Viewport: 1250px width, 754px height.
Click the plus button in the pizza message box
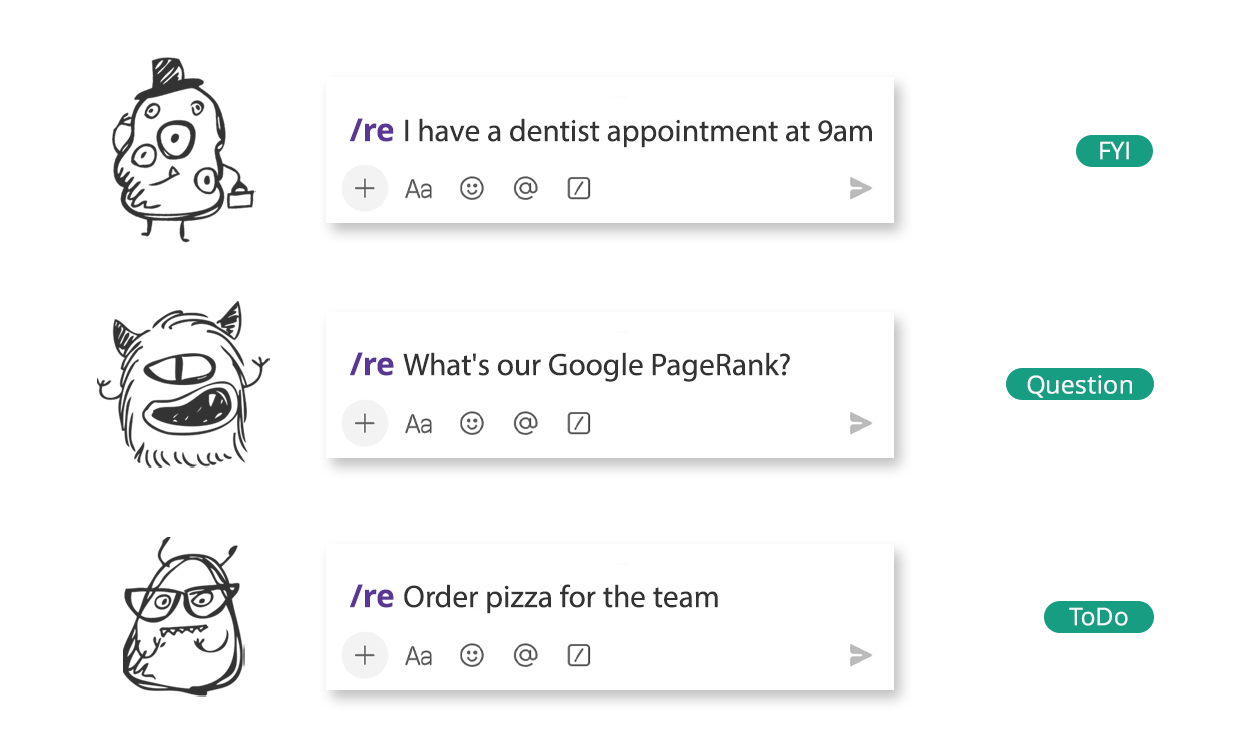coord(365,655)
